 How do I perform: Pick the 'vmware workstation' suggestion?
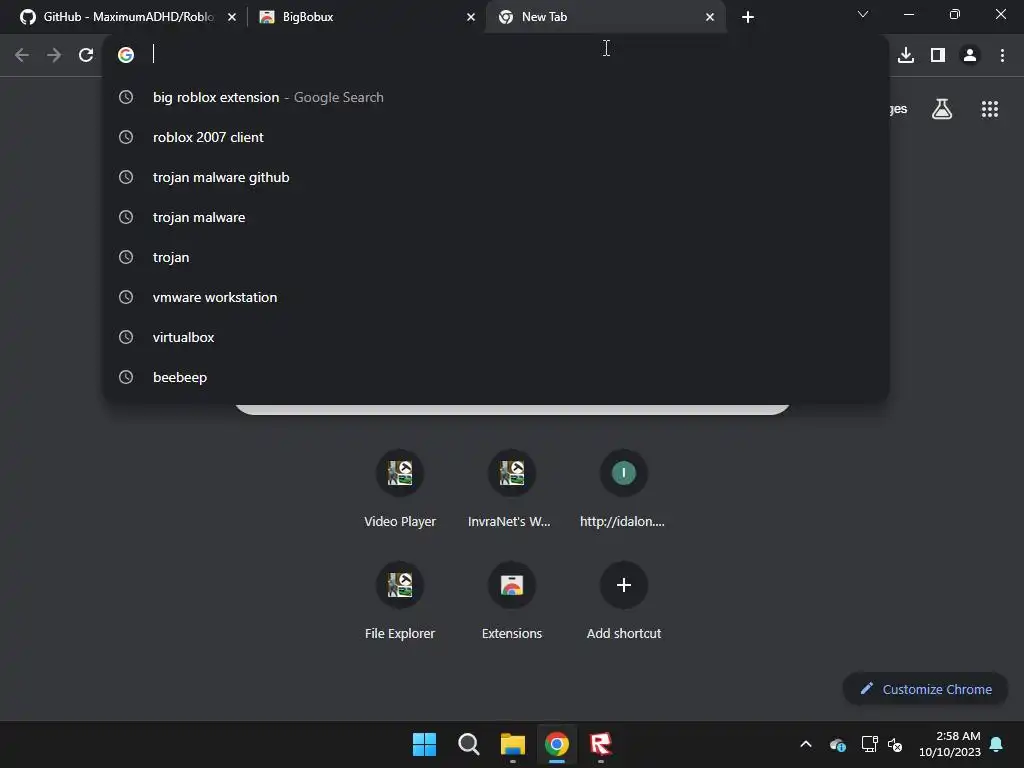pos(496,297)
